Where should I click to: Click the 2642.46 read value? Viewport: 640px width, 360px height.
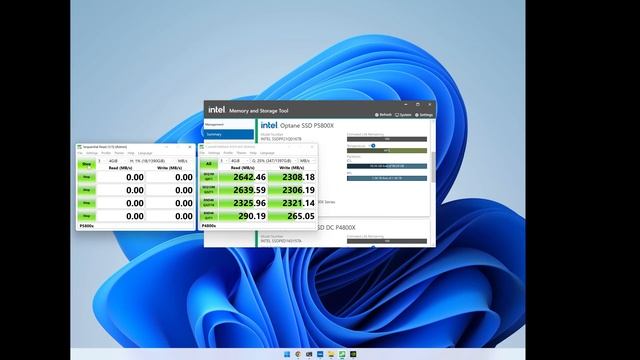pos(243,177)
